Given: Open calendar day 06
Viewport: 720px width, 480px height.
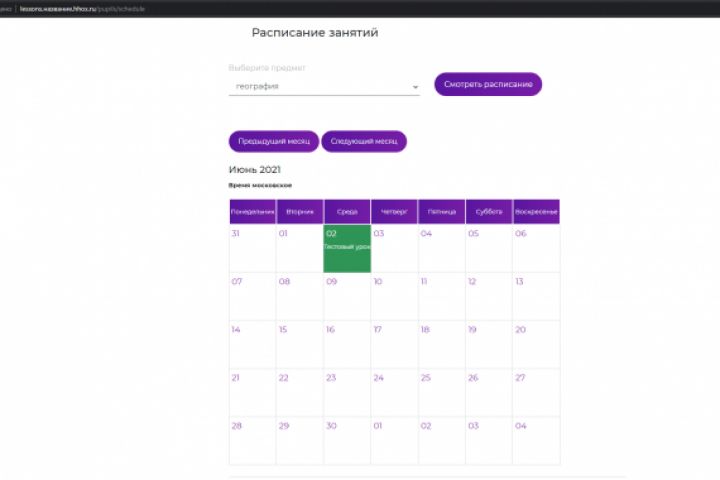Looking at the screenshot, I should (535, 248).
